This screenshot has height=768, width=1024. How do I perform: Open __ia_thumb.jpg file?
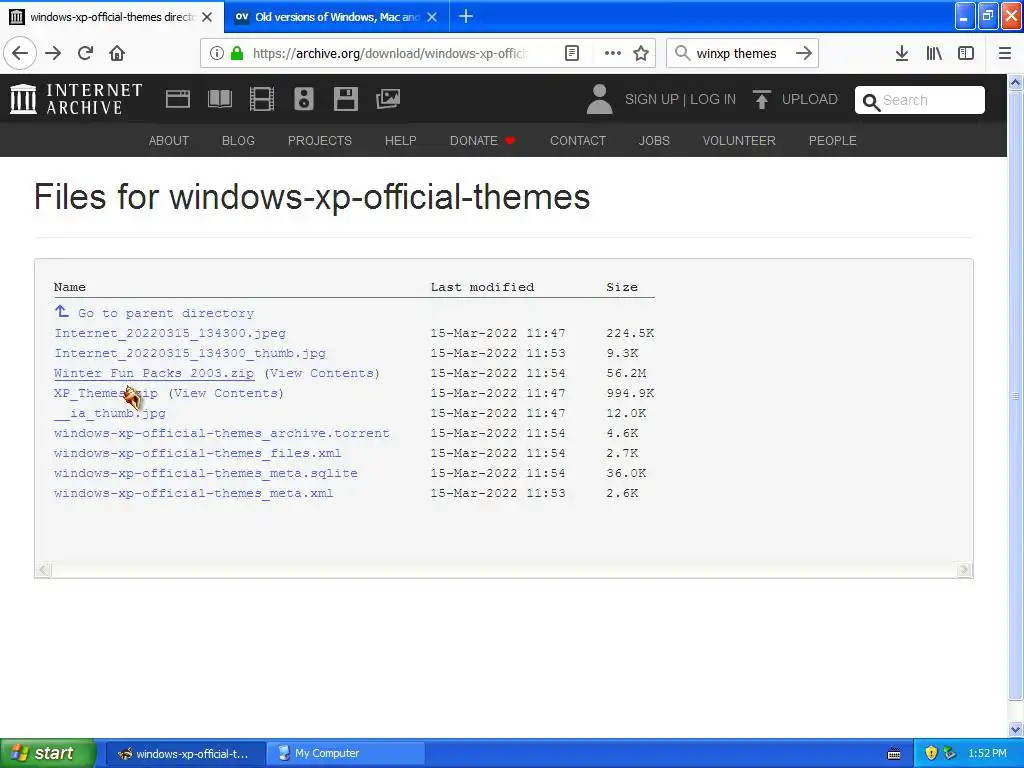(110, 413)
